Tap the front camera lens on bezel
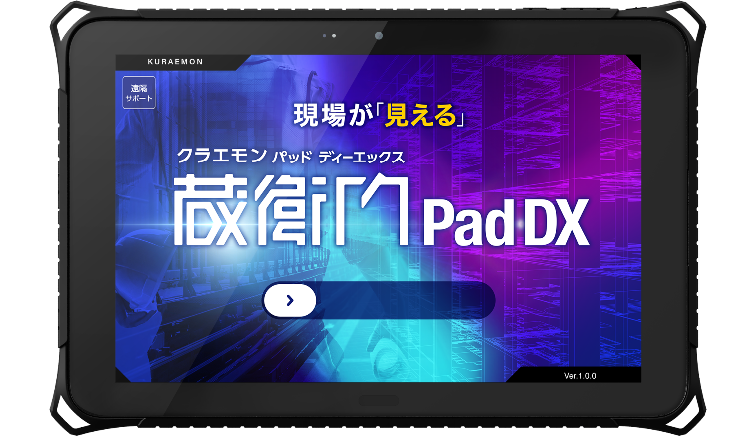 coord(378,35)
